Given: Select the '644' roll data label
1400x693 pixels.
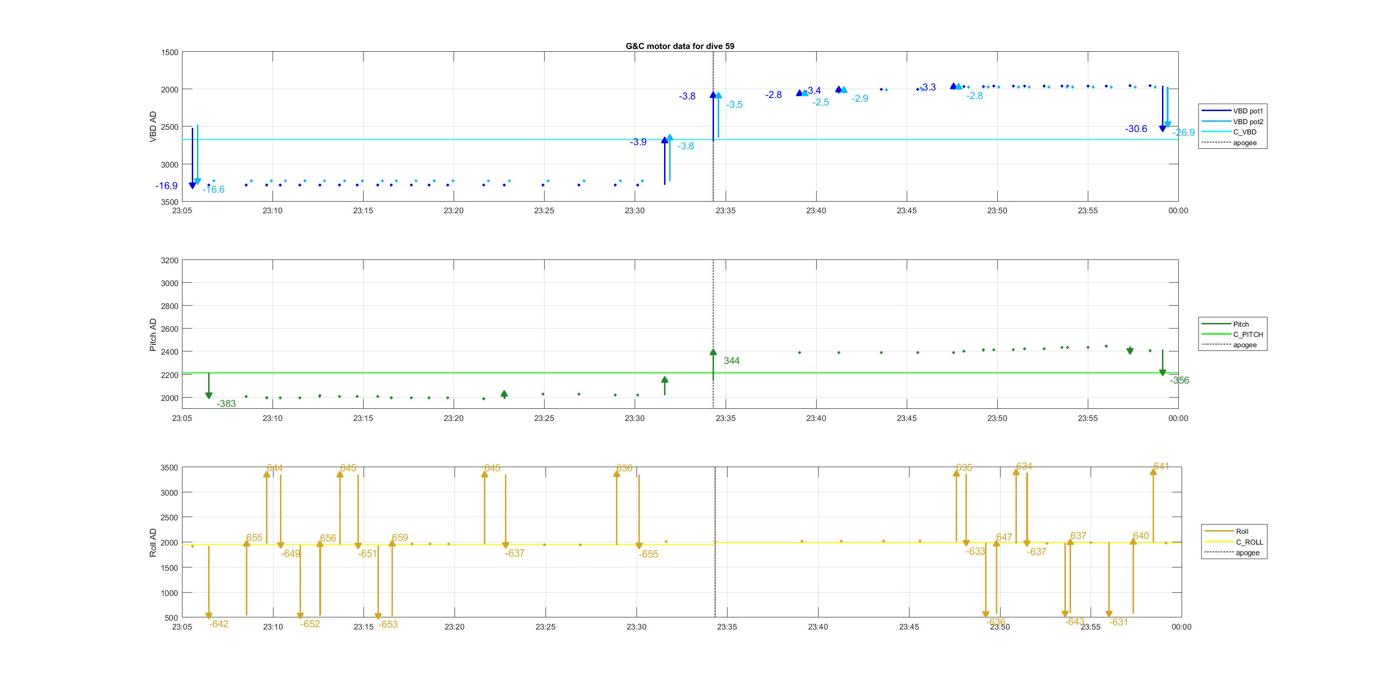Looking at the screenshot, I should coord(275,468).
